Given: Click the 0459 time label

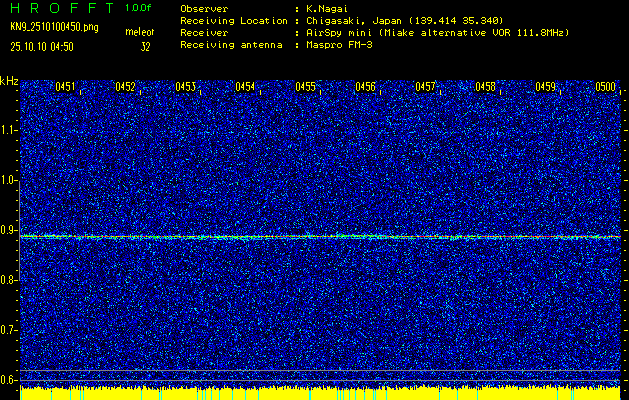Looking at the screenshot, I should [546, 87].
